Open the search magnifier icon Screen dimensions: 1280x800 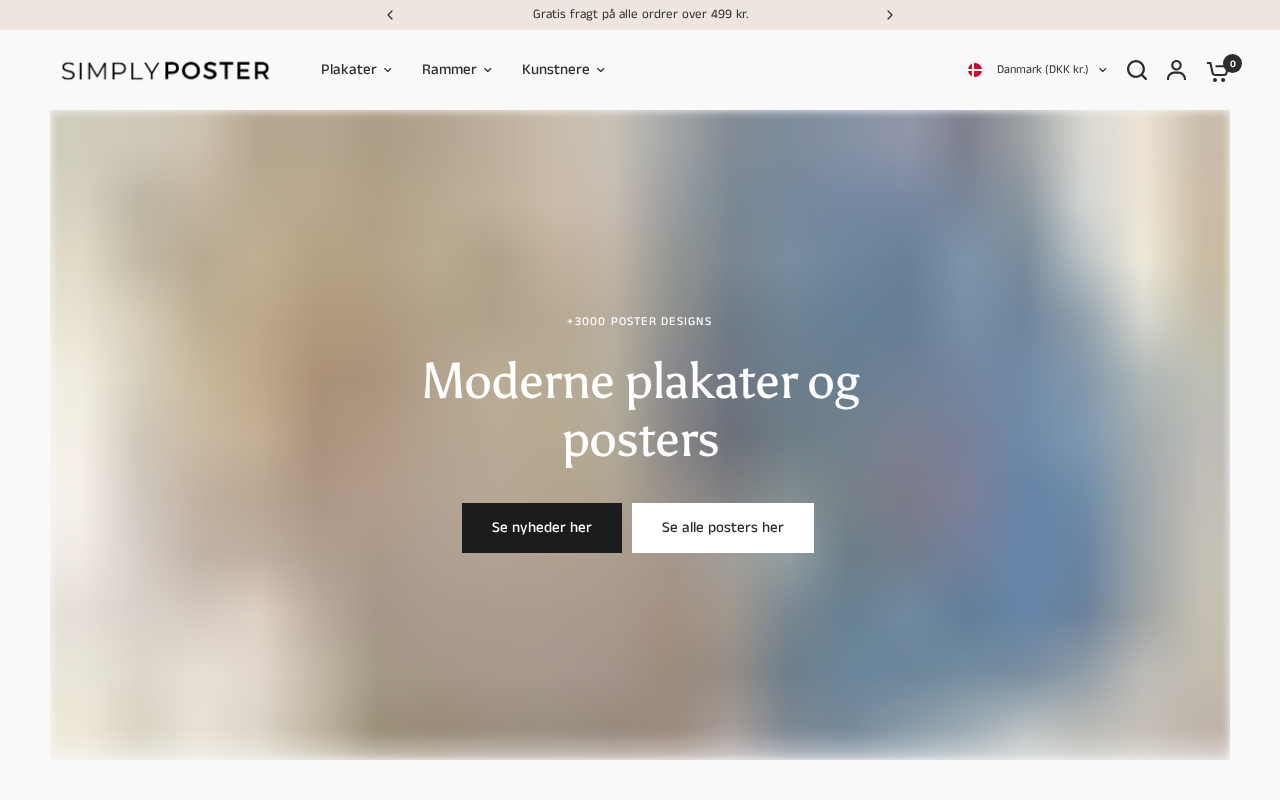coord(1137,70)
